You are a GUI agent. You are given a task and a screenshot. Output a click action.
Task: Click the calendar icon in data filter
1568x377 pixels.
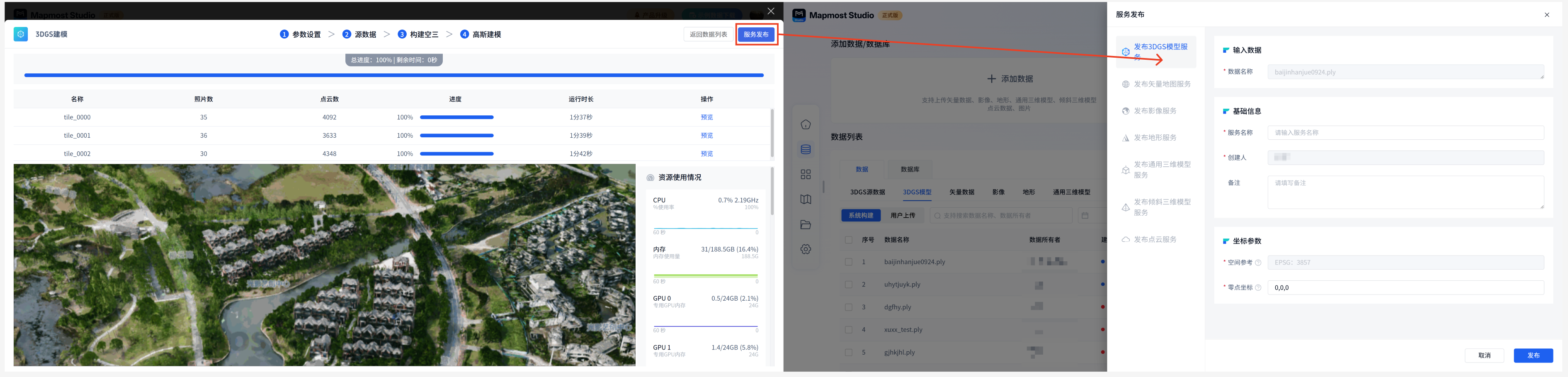1084,216
